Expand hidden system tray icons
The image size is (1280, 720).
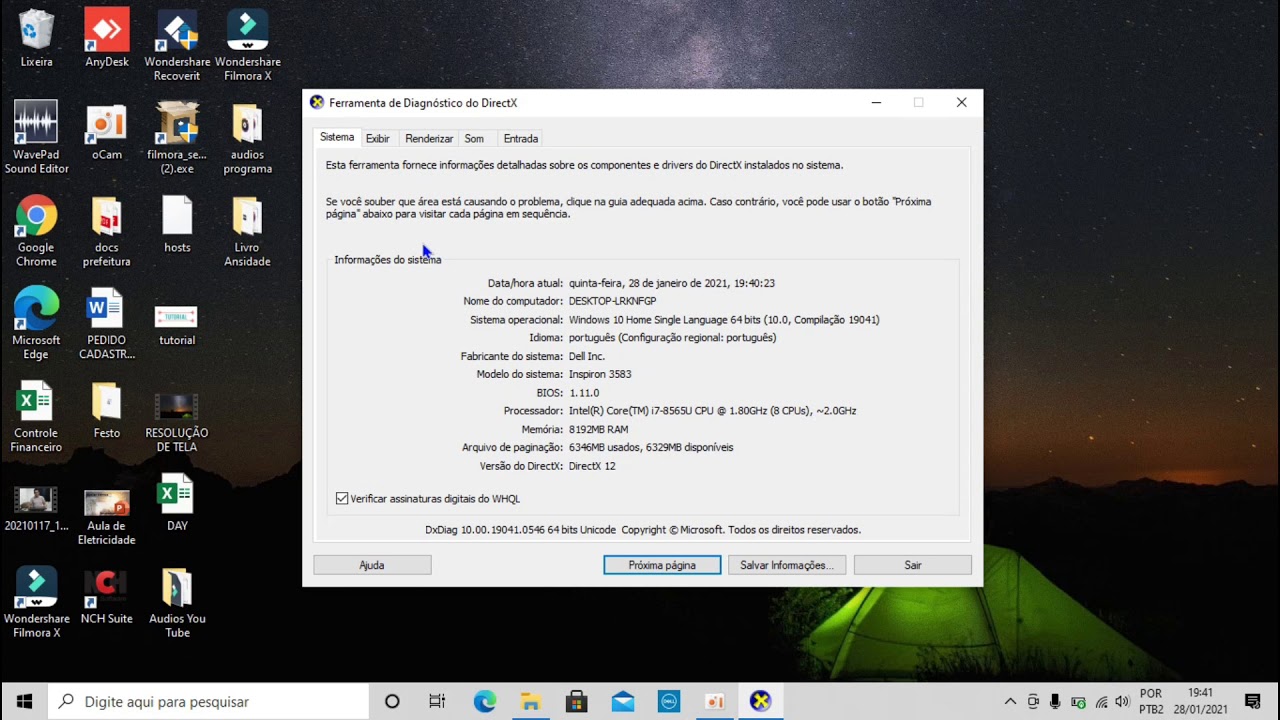[1010, 701]
